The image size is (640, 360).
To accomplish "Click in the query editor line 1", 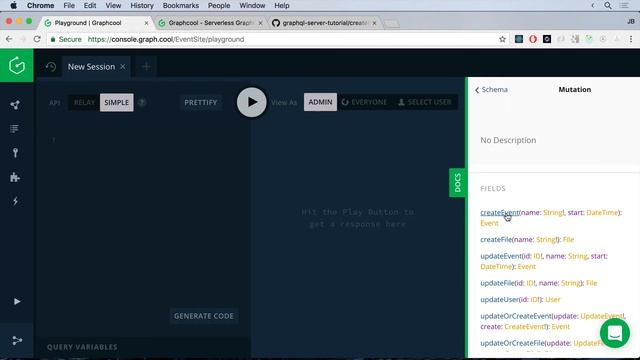I will (151, 140).
